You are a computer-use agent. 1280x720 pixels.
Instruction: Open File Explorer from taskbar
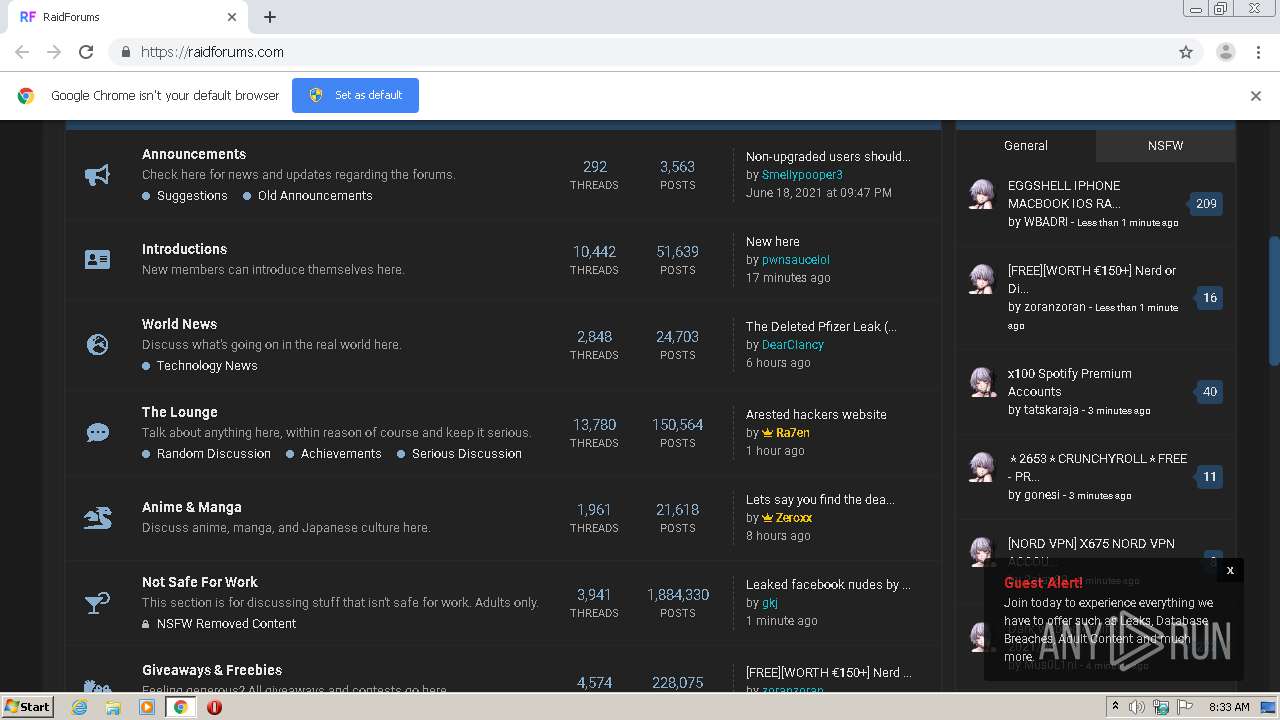coord(113,707)
